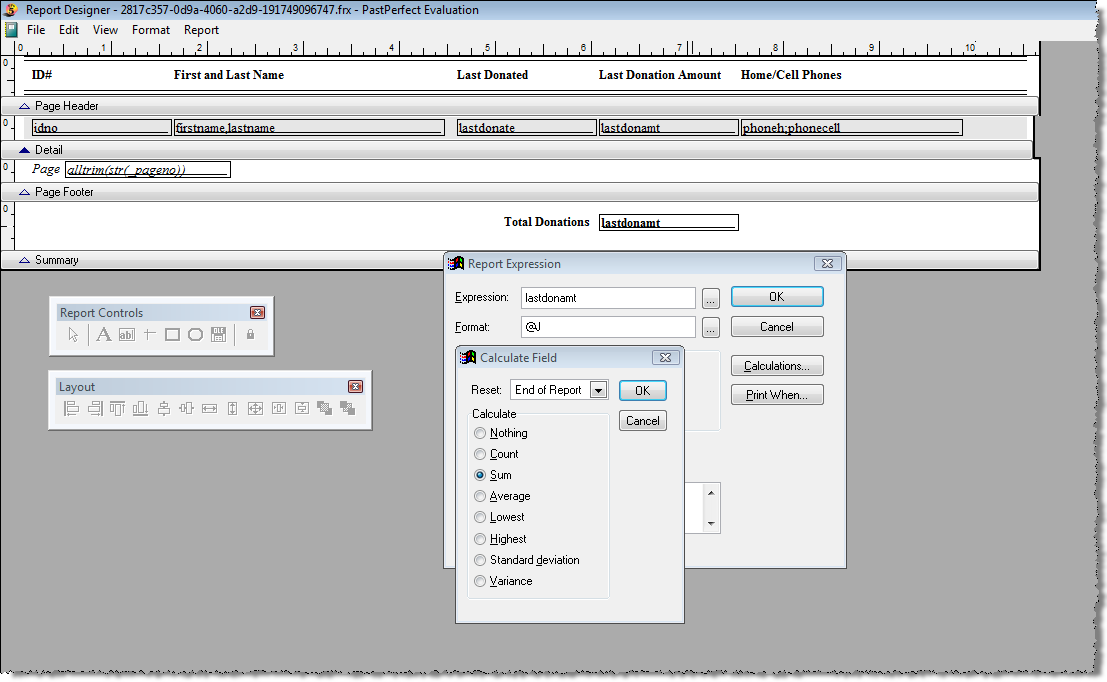Collapse the Page Header band
This screenshot has width=1107, height=682.
[24, 106]
